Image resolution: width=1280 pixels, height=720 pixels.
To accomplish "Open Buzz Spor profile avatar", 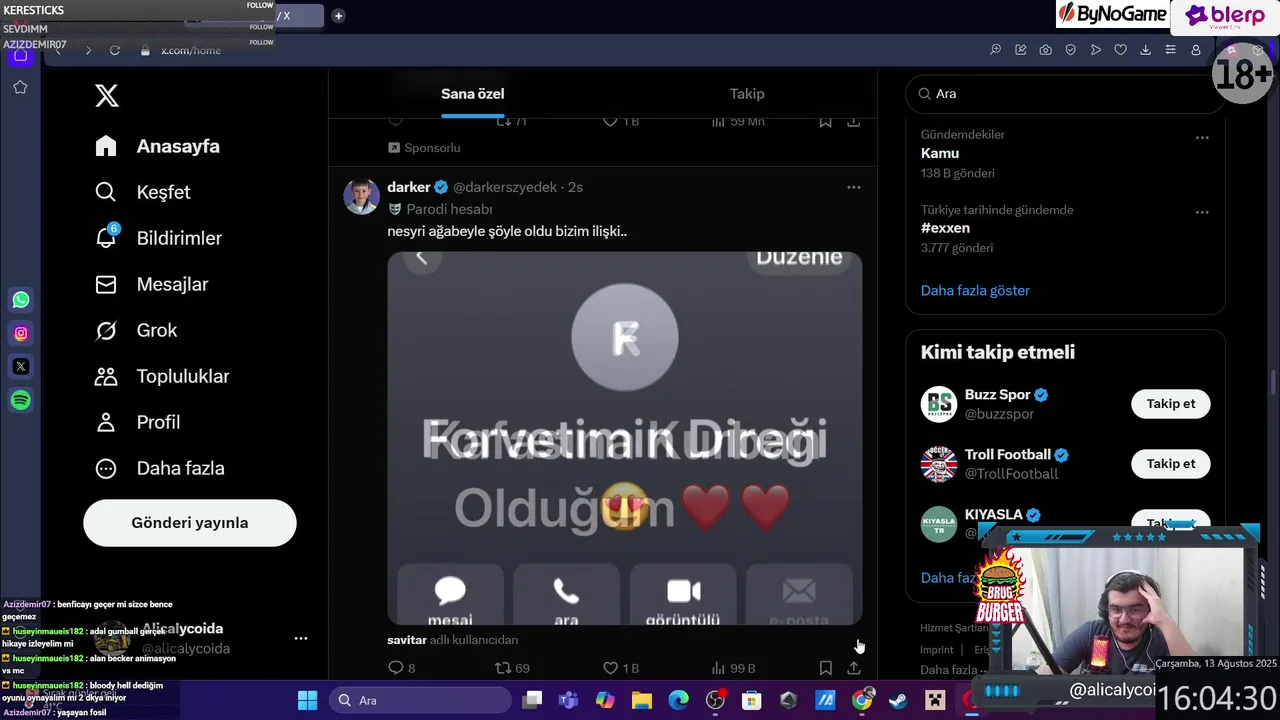I will 939,404.
